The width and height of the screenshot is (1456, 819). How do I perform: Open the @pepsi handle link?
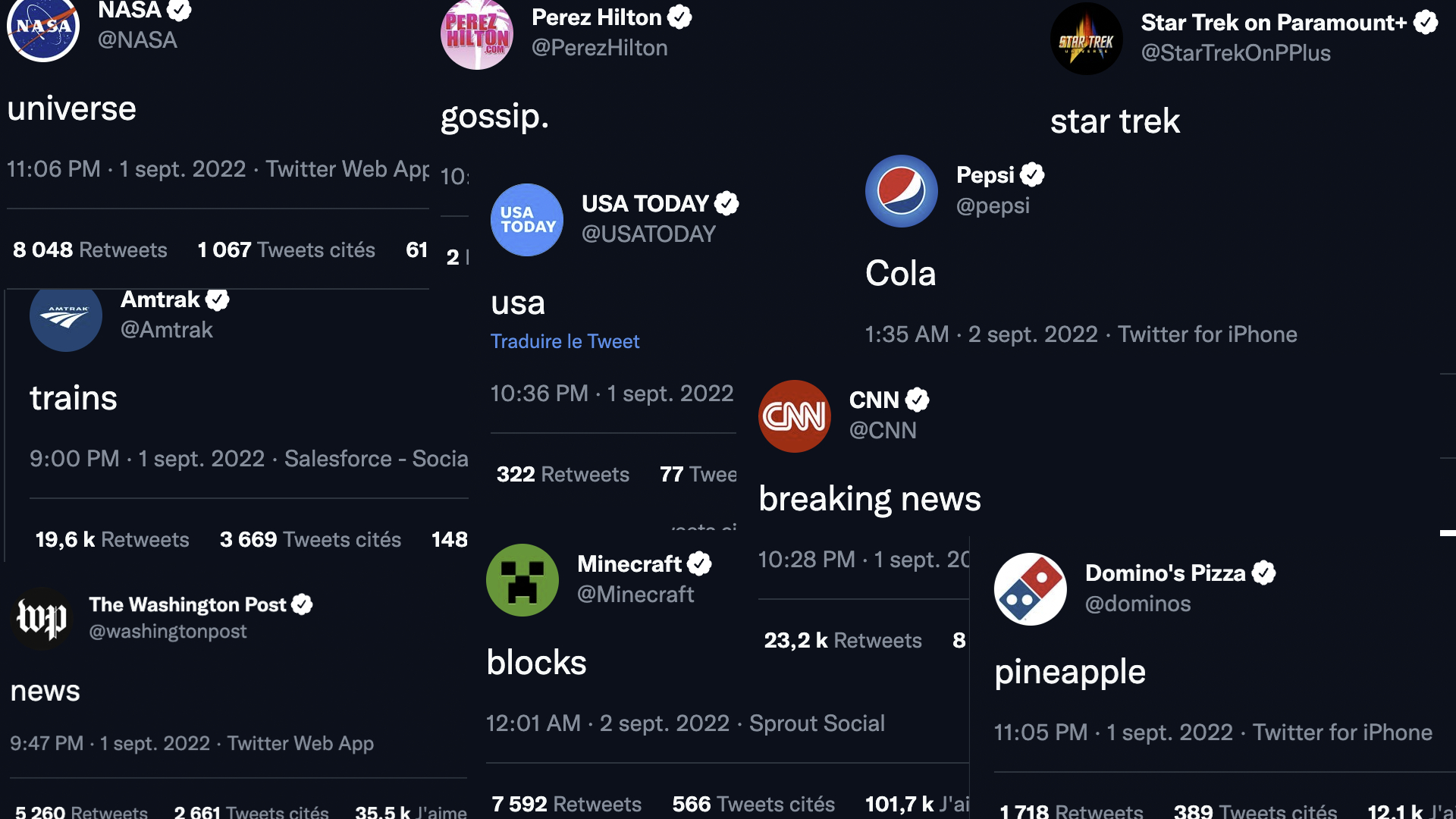point(993,206)
